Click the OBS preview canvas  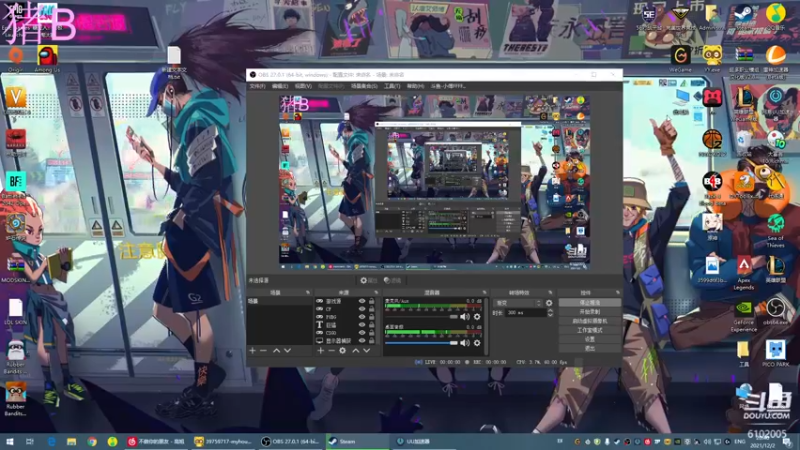click(x=435, y=182)
